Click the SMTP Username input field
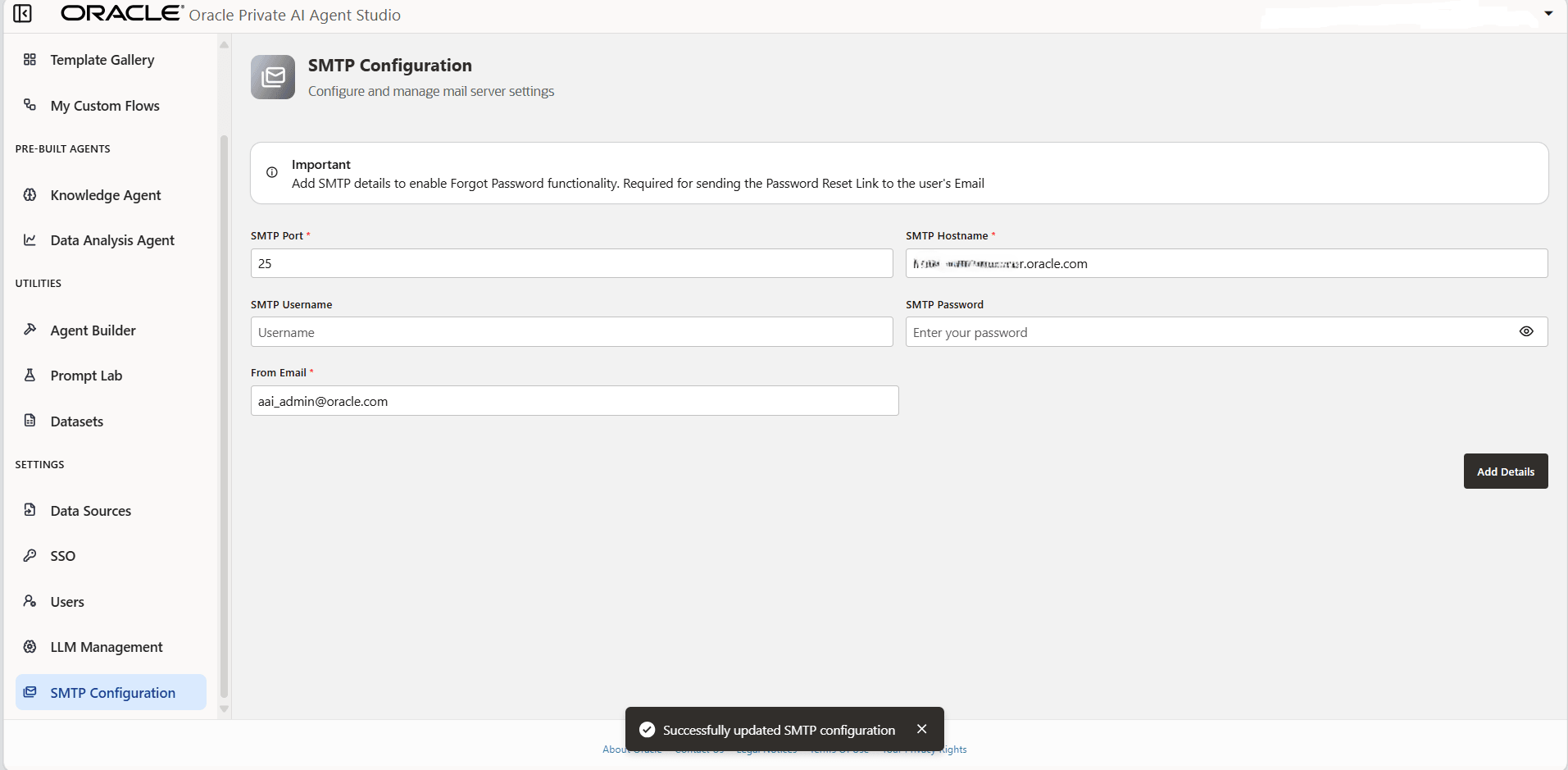This screenshot has height=770, width=1568. click(571, 331)
